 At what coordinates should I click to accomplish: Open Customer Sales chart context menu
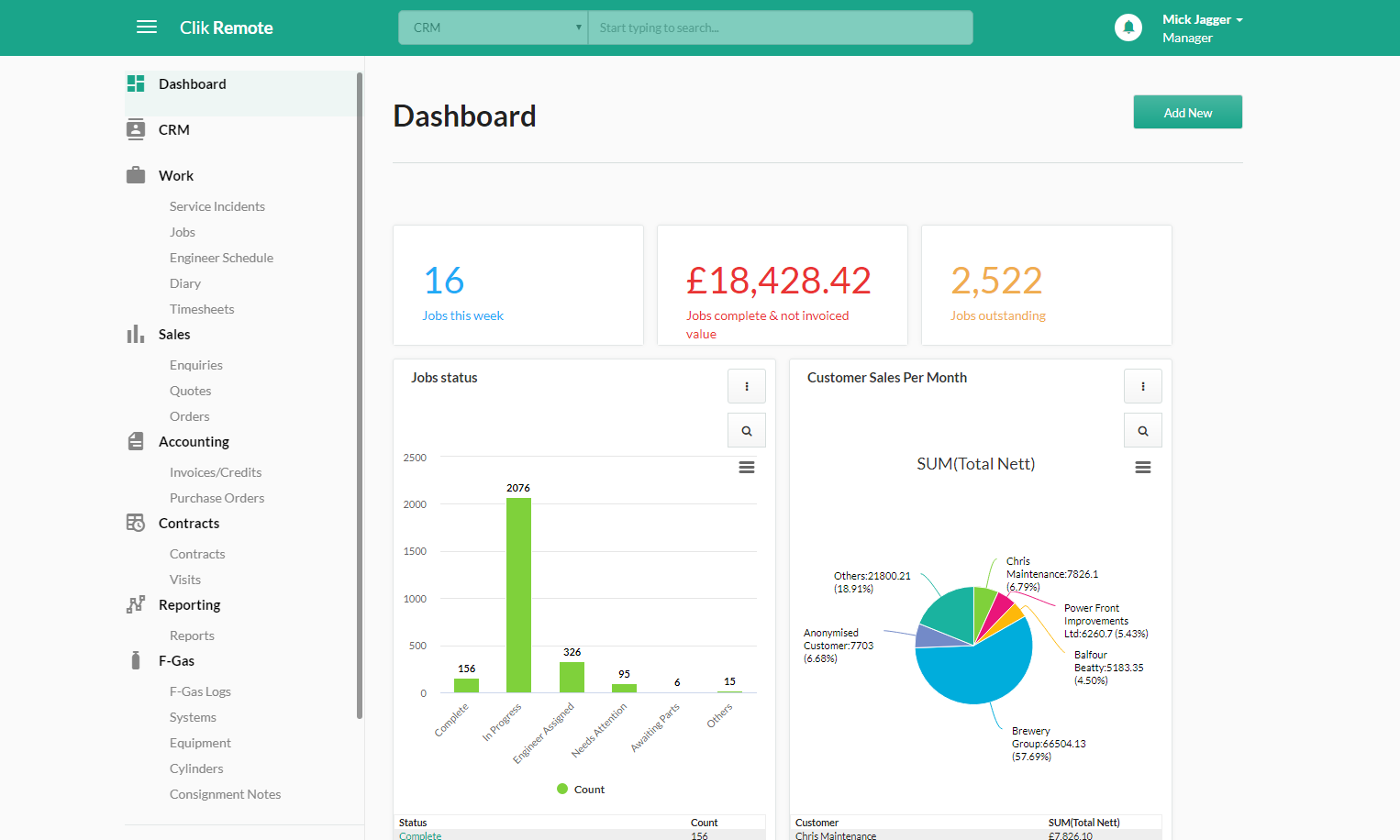tap(1143, 468)
